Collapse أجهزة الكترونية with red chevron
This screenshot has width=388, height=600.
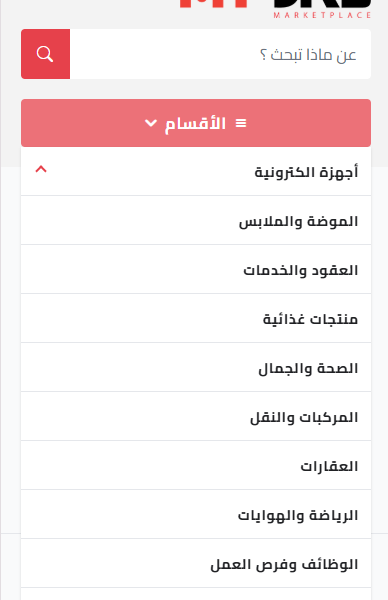41,169
